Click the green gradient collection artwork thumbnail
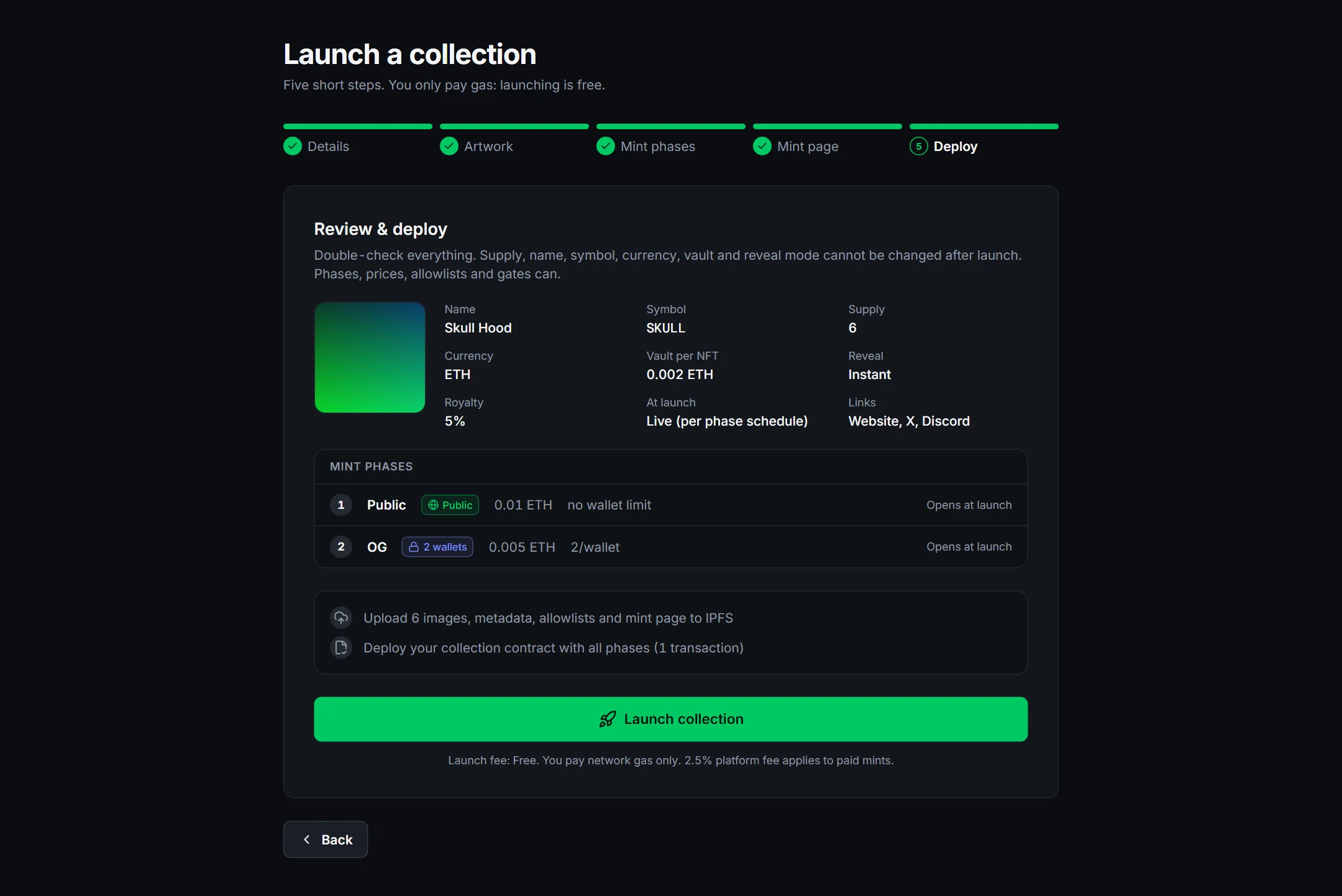 tap(370, 357)
